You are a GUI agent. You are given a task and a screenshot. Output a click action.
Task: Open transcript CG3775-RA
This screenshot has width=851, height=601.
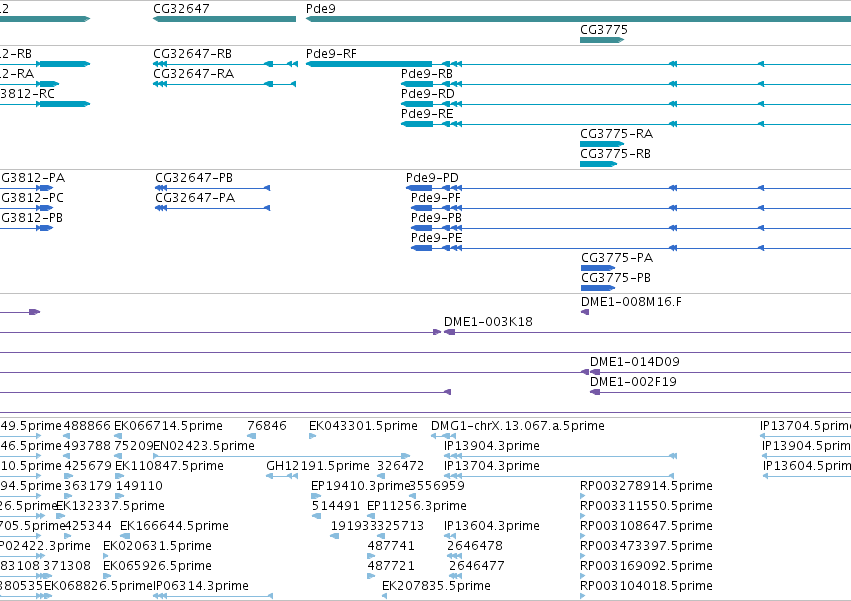tap(617, 134)
